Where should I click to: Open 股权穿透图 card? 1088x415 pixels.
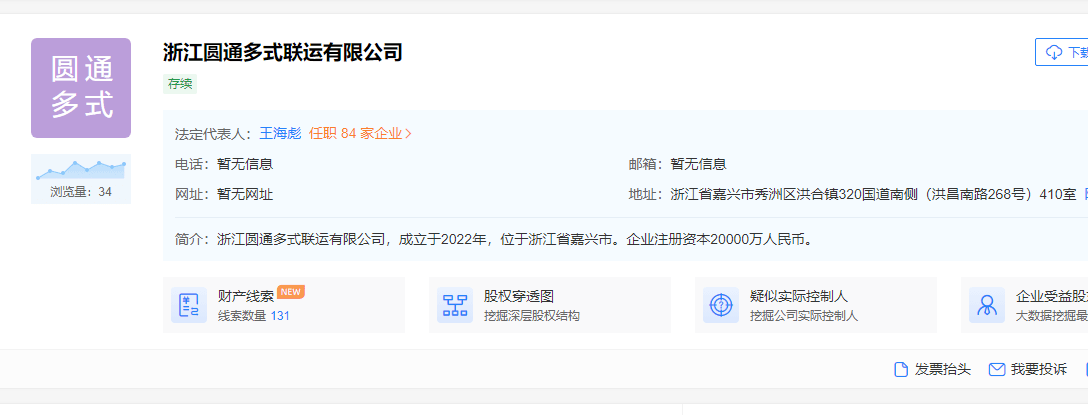click(x=550, y=305)
